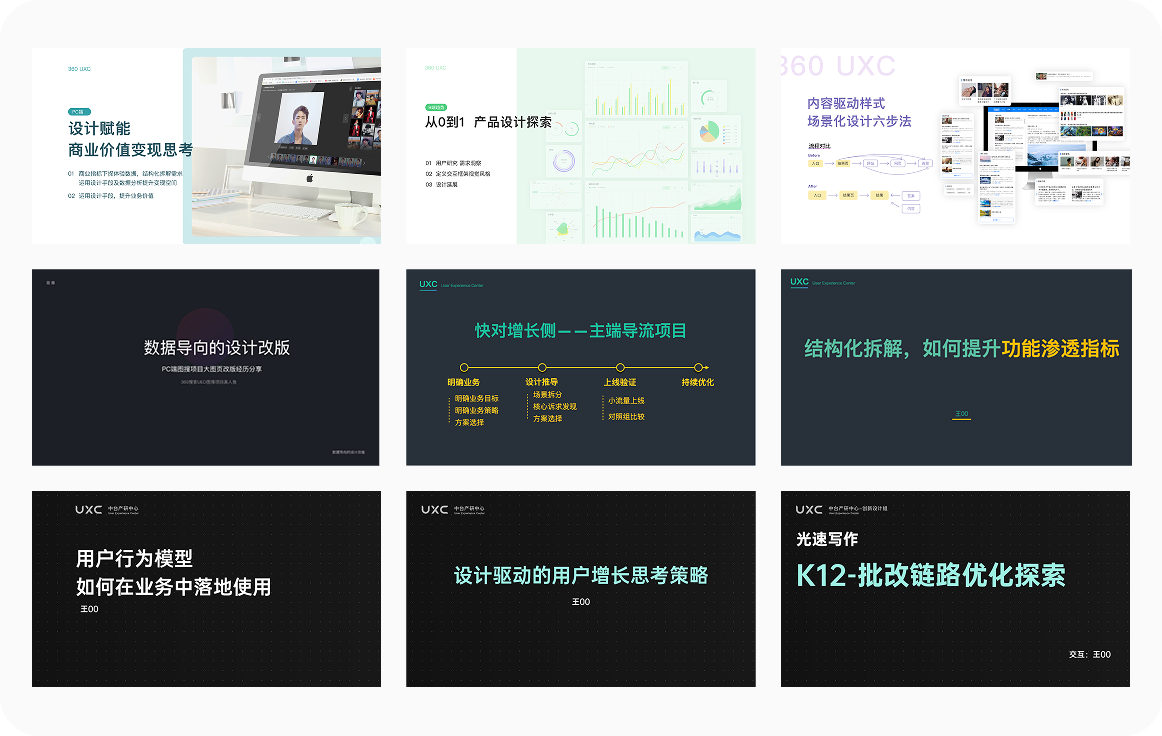Screen dimensions: 1162x736
Task: Click the timeline circle above 上线验证
Action: [620, 368]
